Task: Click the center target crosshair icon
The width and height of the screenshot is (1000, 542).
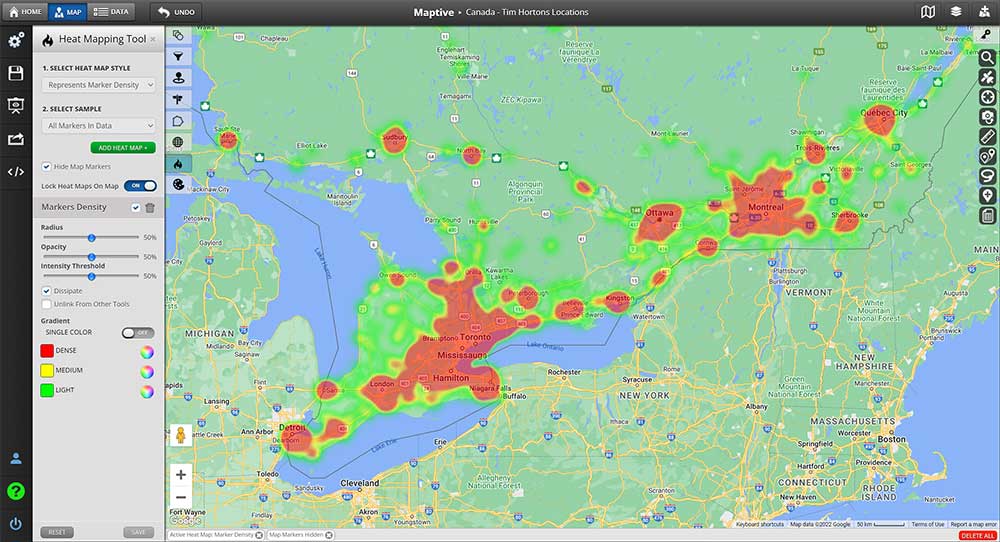Action: click(x=987, y=98)
